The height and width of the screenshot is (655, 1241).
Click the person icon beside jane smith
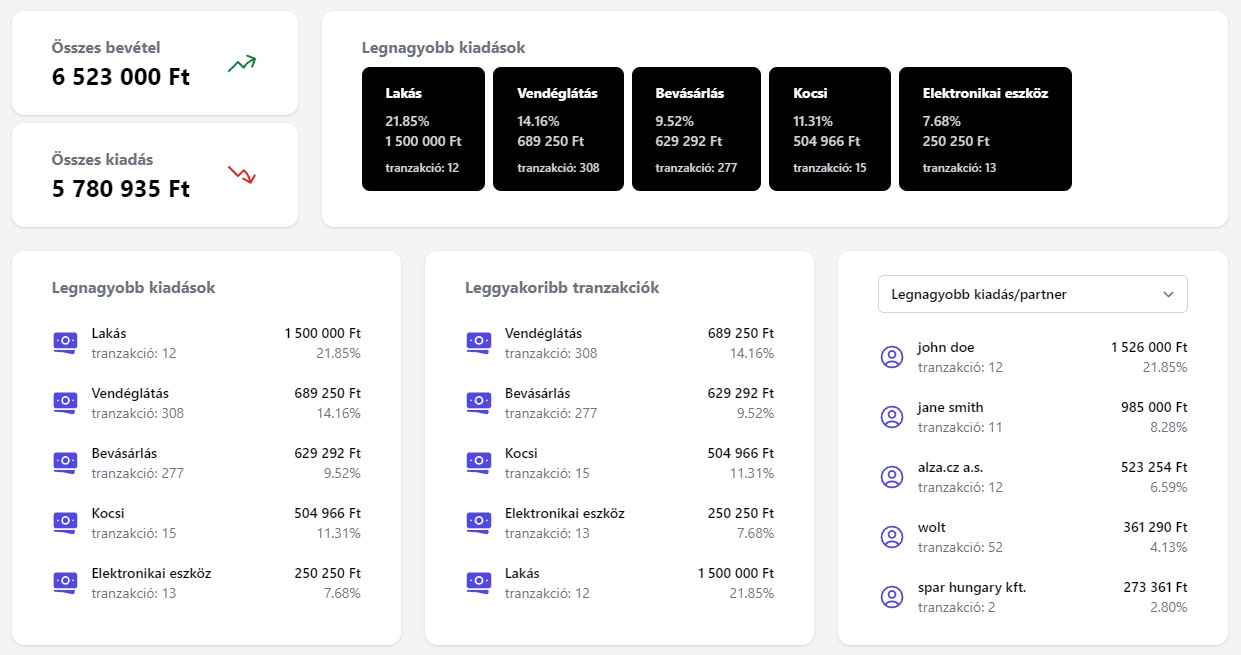[x=892, y=416]
